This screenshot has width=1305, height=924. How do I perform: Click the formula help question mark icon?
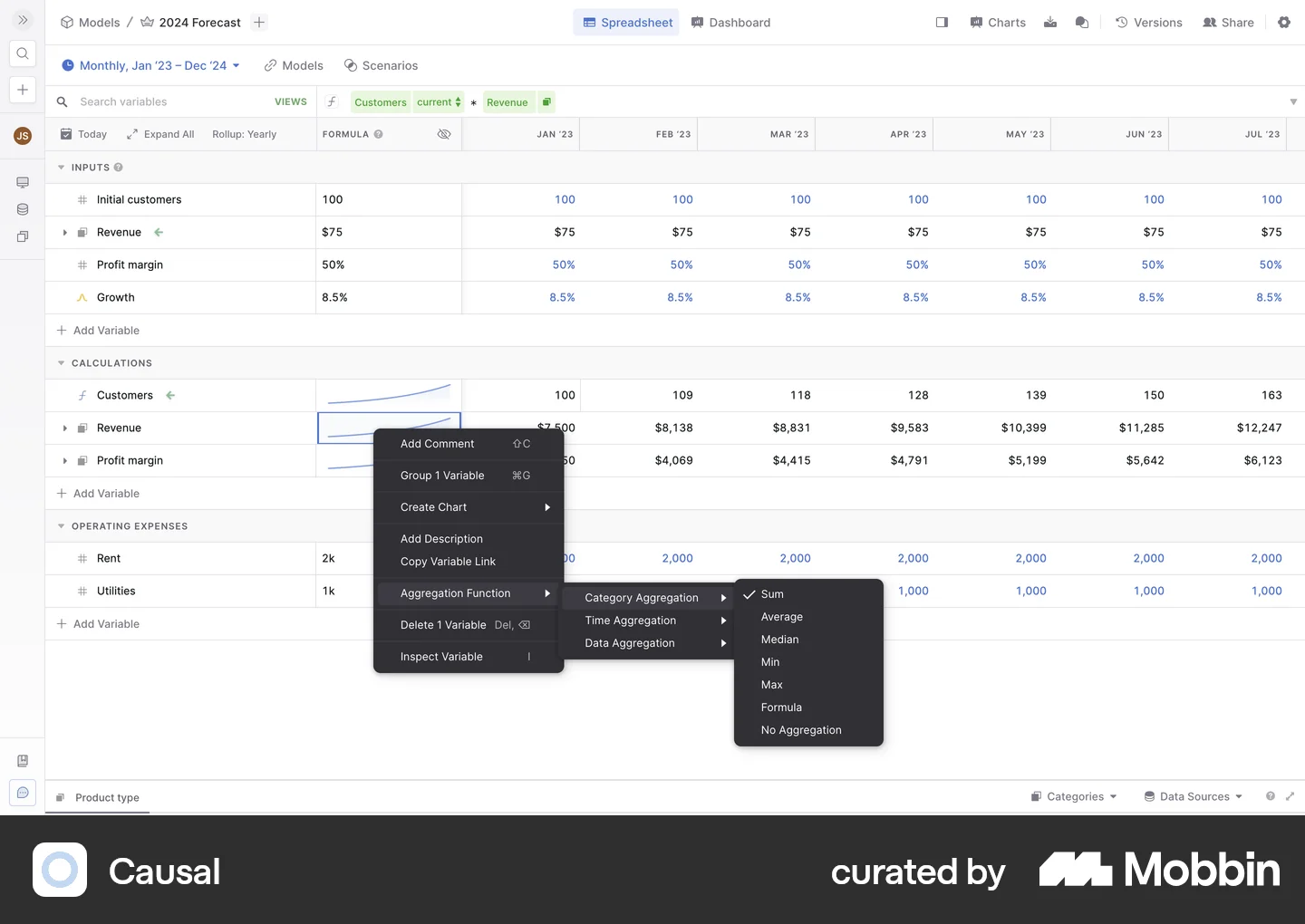coord(379,134)
